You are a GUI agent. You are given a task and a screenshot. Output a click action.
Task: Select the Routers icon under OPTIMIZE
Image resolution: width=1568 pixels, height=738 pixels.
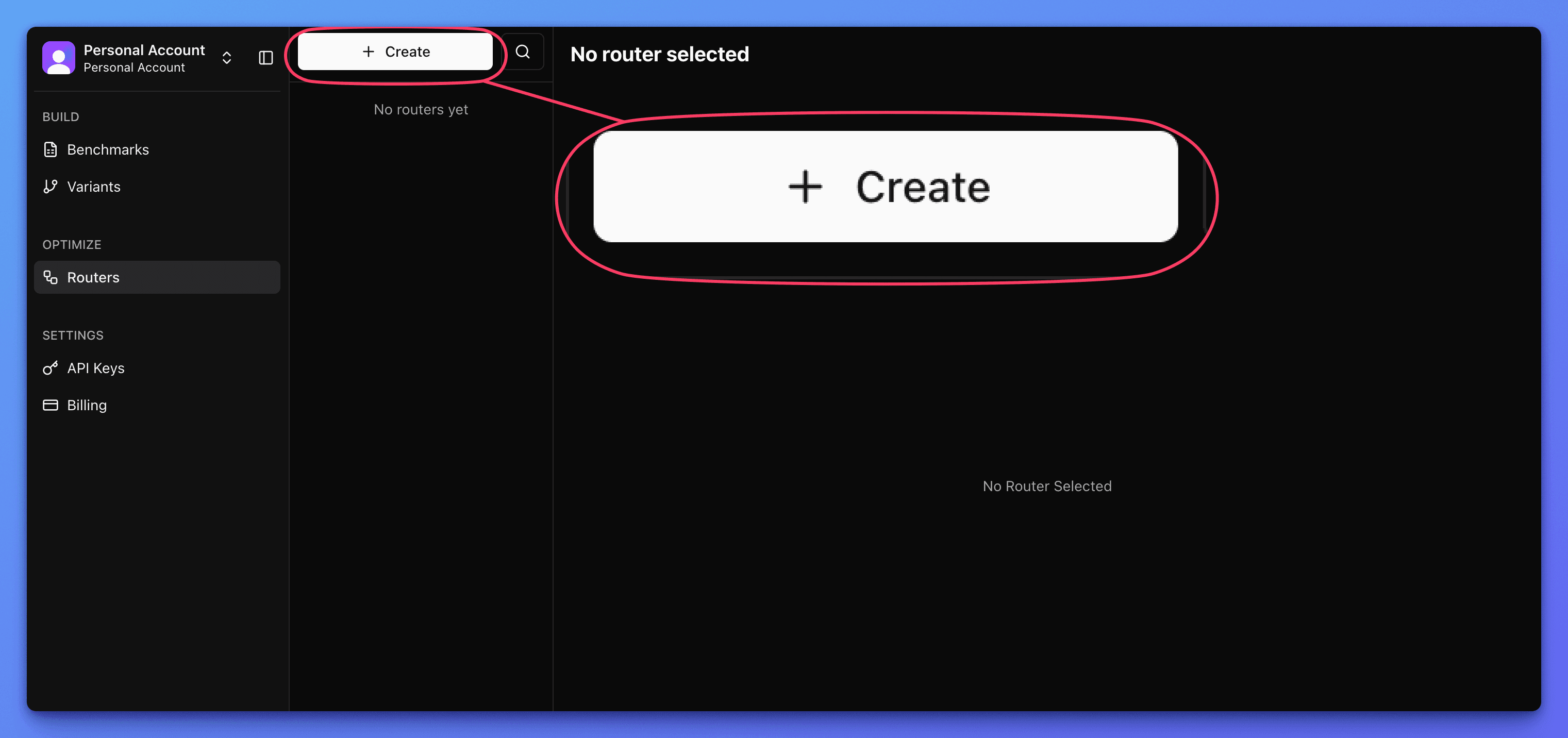click(x=51, y=277)
